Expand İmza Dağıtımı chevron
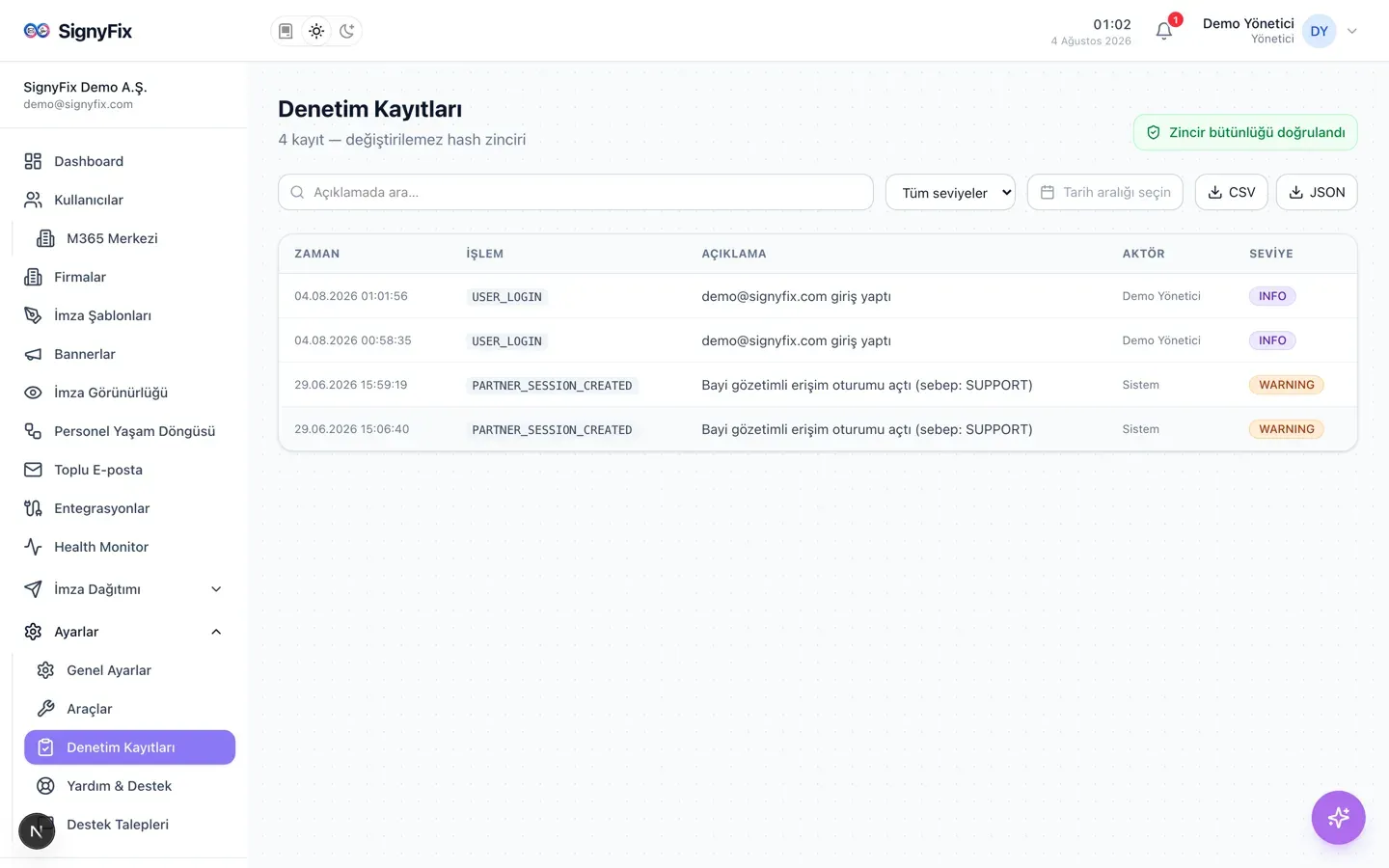 216,589
